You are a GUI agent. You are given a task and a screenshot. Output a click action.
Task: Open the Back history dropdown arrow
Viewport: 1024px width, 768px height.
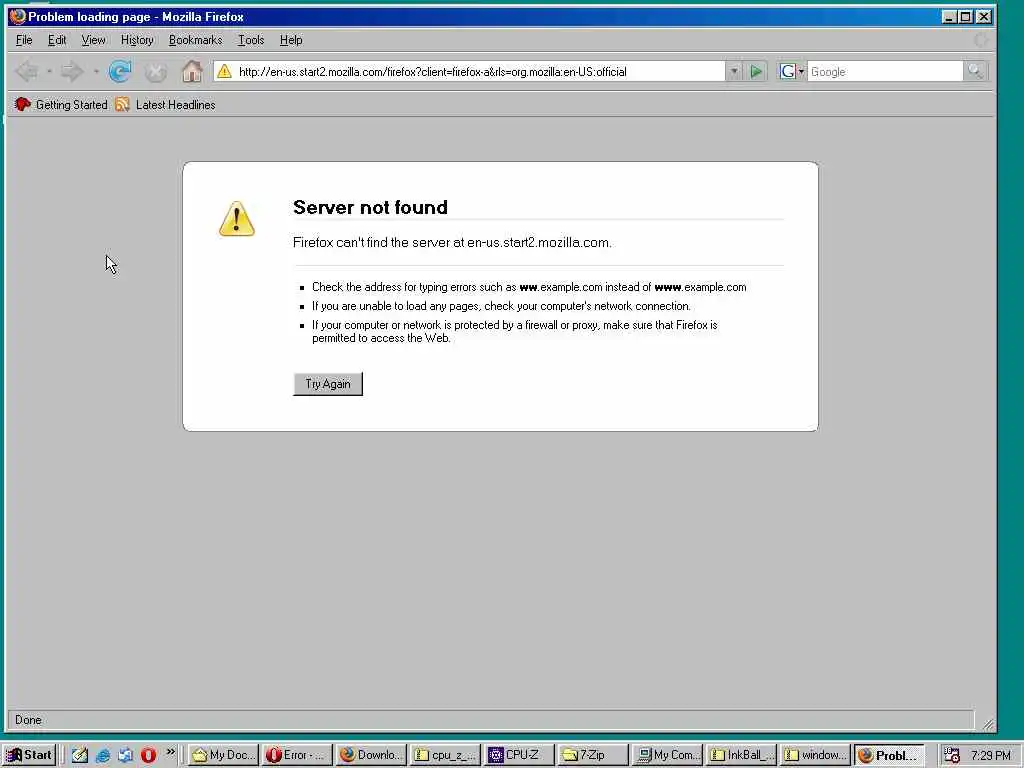pos(49,71)
